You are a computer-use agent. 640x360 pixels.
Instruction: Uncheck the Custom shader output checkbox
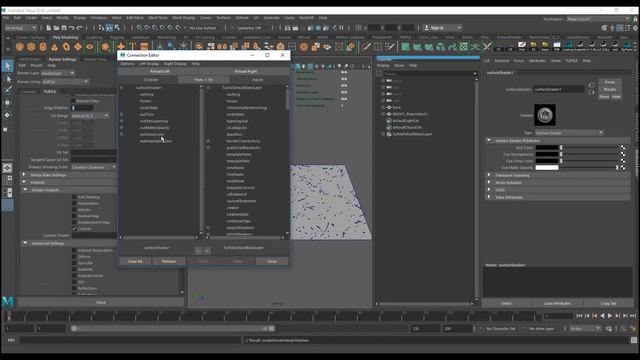tap(74, 229)
